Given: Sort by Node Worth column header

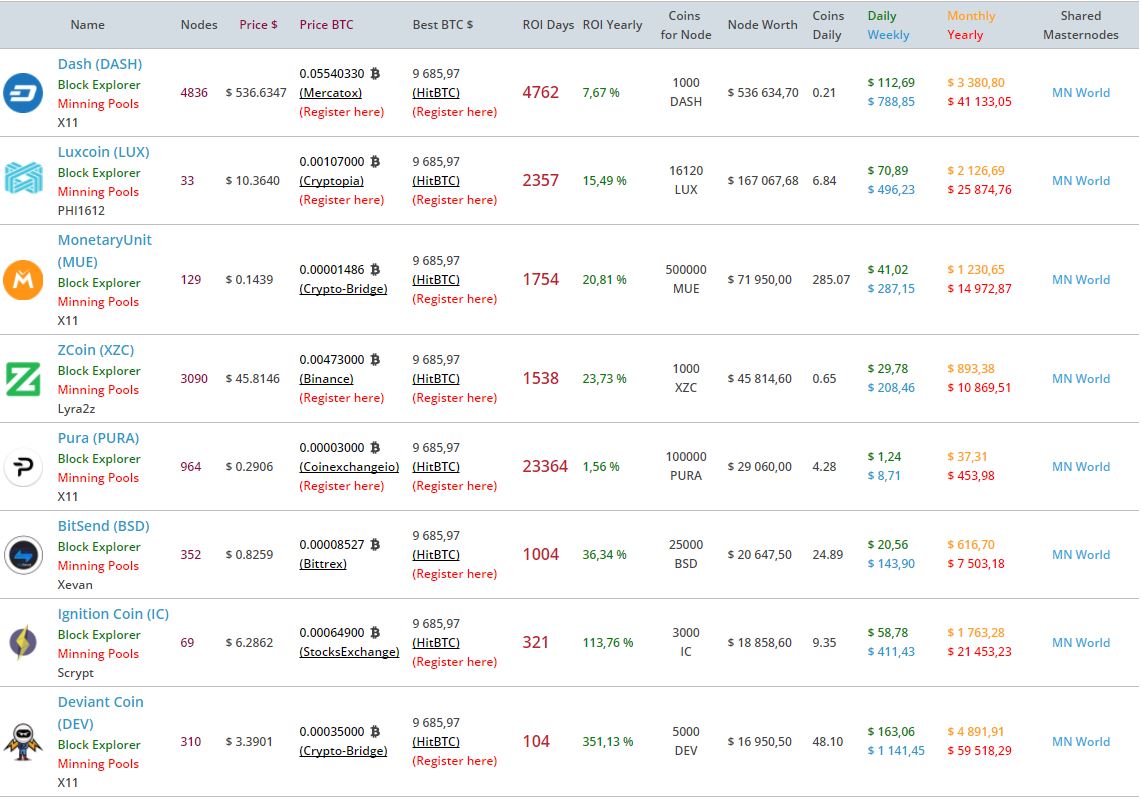Looking at the screenshot, I should 762,24.
